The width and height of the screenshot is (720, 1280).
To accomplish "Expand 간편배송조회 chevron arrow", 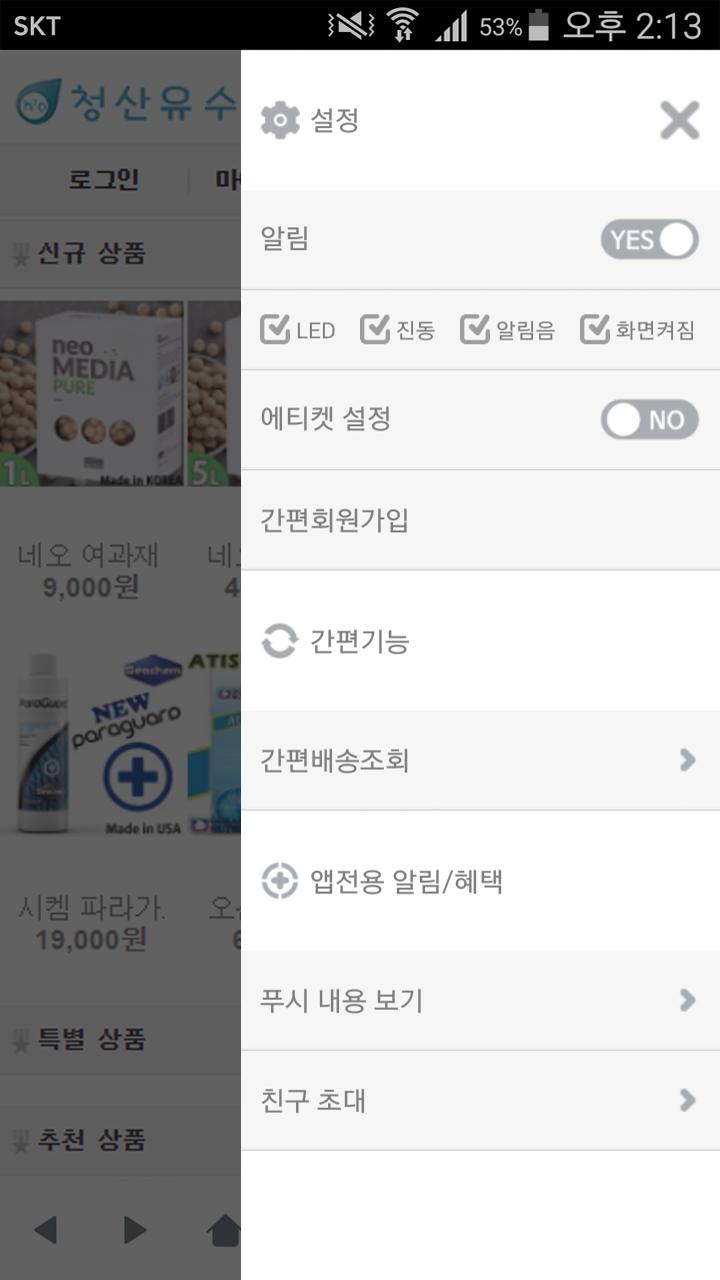I will [687, 760].
